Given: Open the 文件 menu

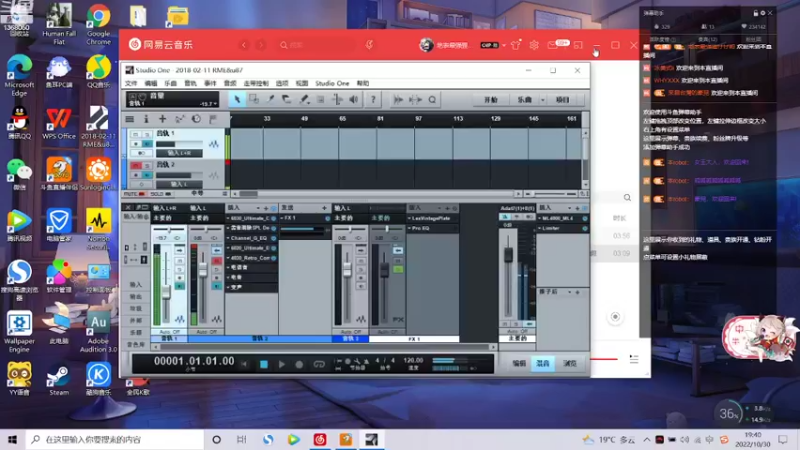Looking at the screenshot, I should pyautogui.click(x=131, y=83).
